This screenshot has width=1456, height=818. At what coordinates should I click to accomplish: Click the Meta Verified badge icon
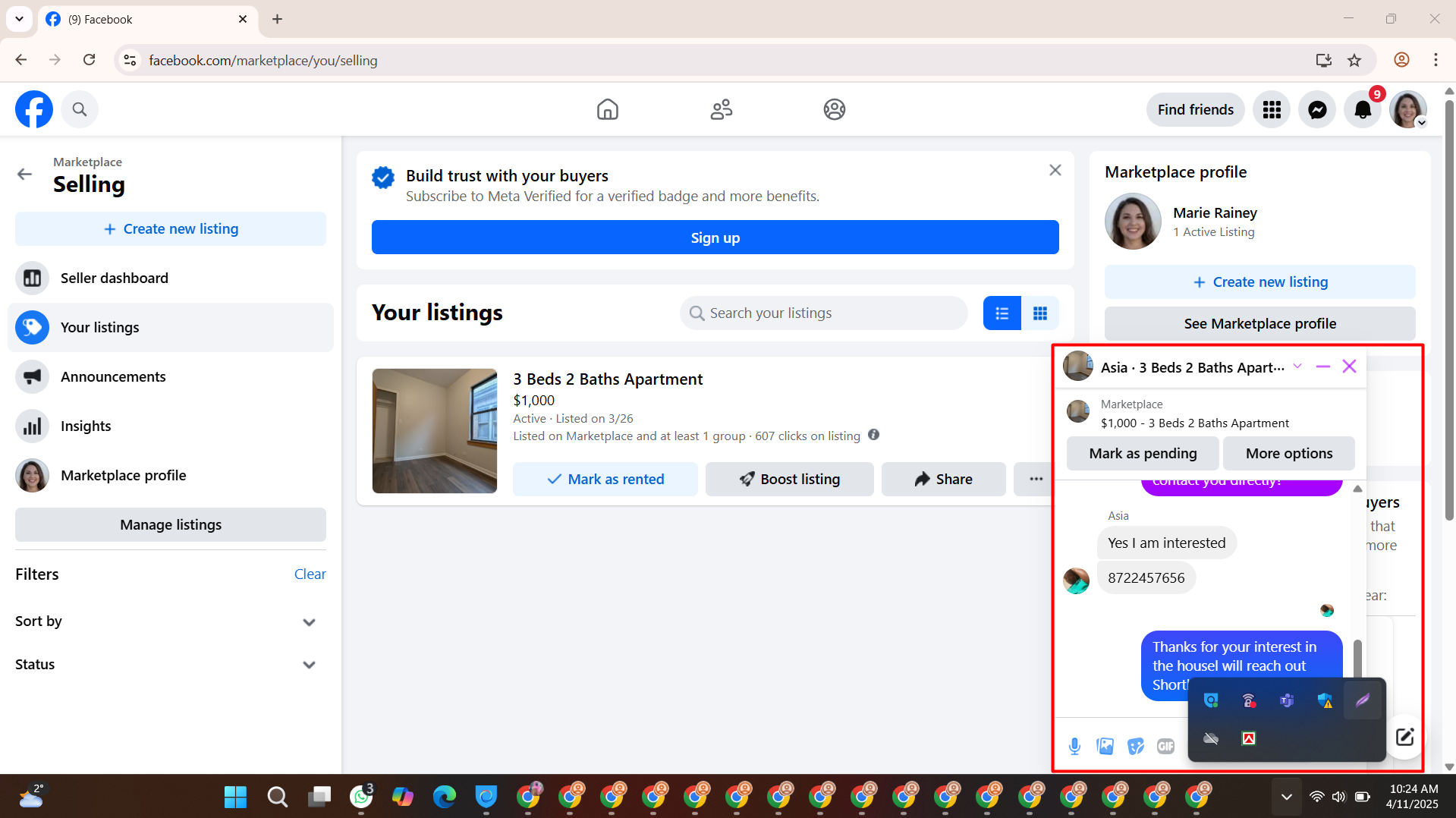(x=382, y=178)
